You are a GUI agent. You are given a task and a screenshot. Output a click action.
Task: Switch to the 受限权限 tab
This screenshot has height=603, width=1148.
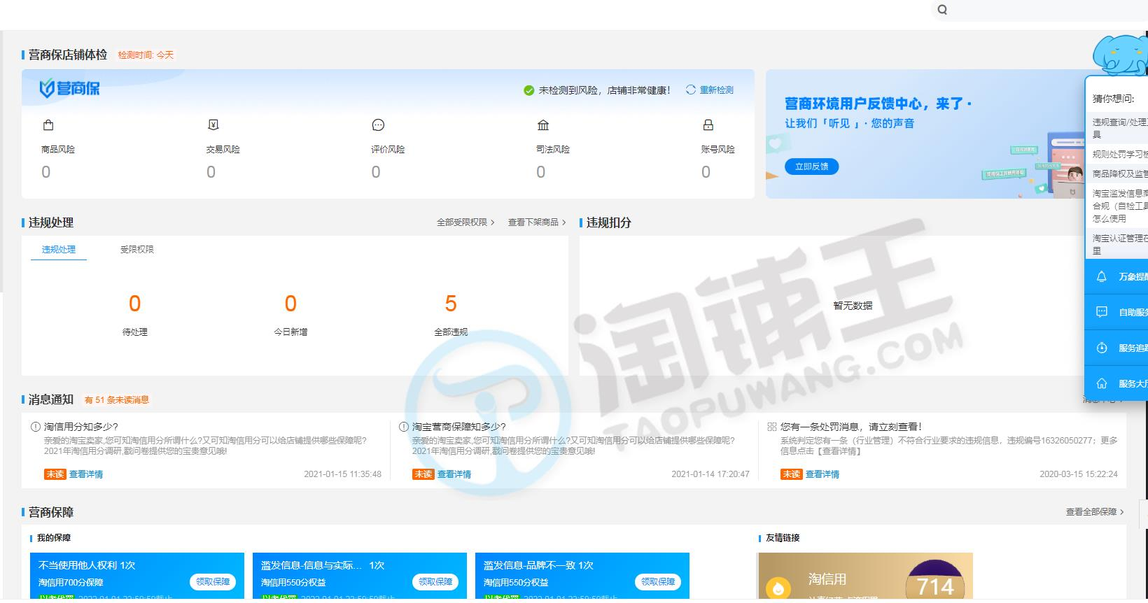click(137, 250)
